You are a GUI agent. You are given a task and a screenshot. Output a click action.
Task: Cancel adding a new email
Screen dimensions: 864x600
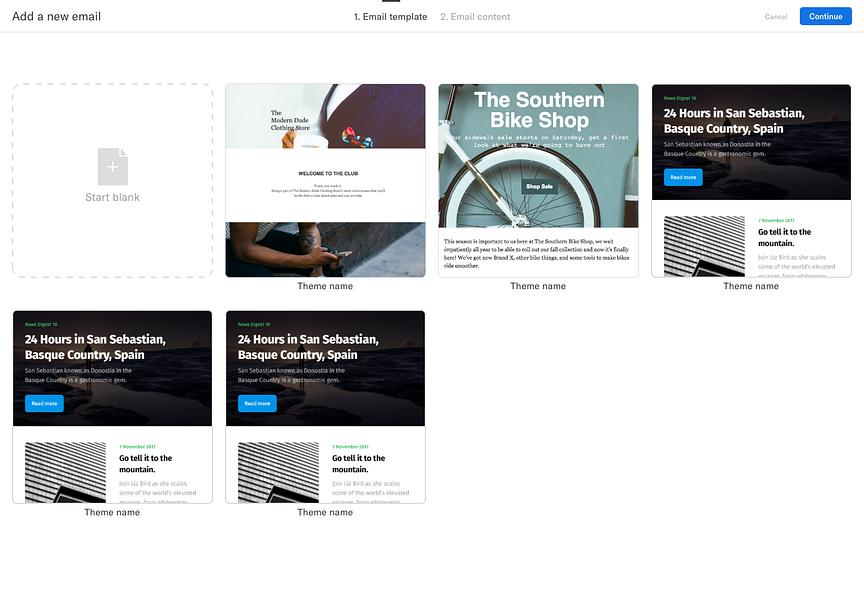click(776, 17)
